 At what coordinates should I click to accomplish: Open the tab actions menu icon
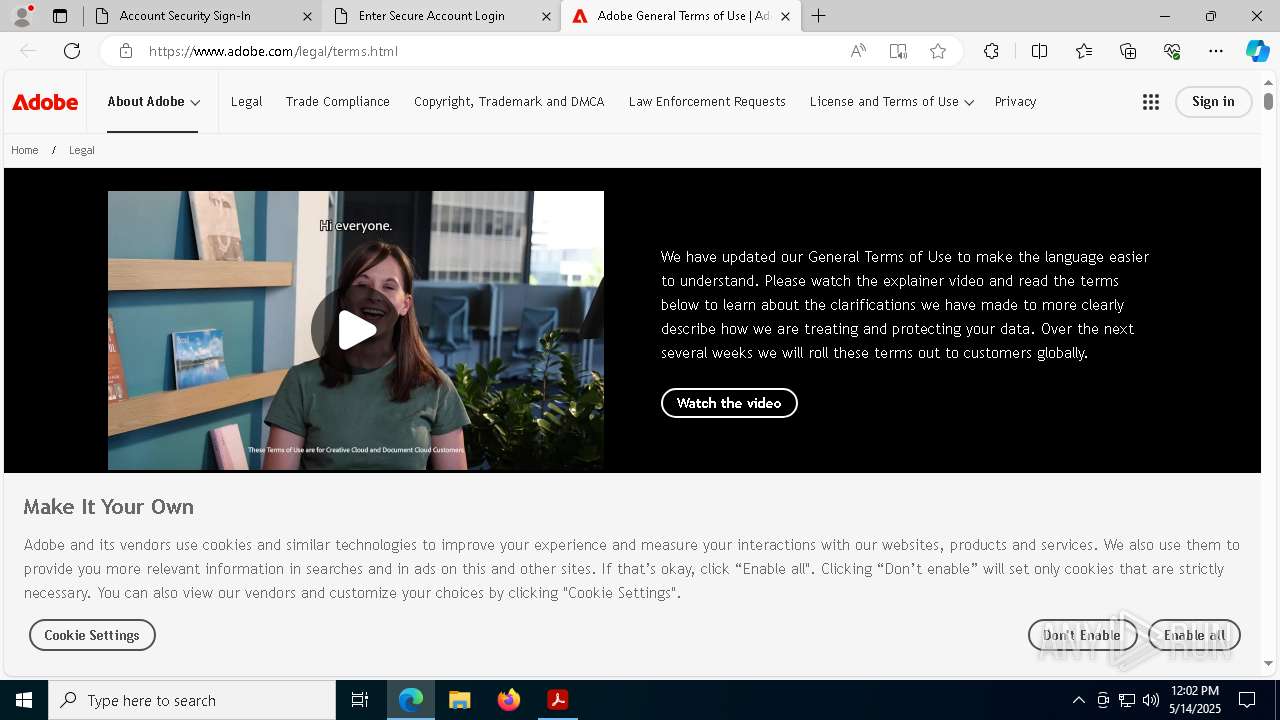click(60, 16)
